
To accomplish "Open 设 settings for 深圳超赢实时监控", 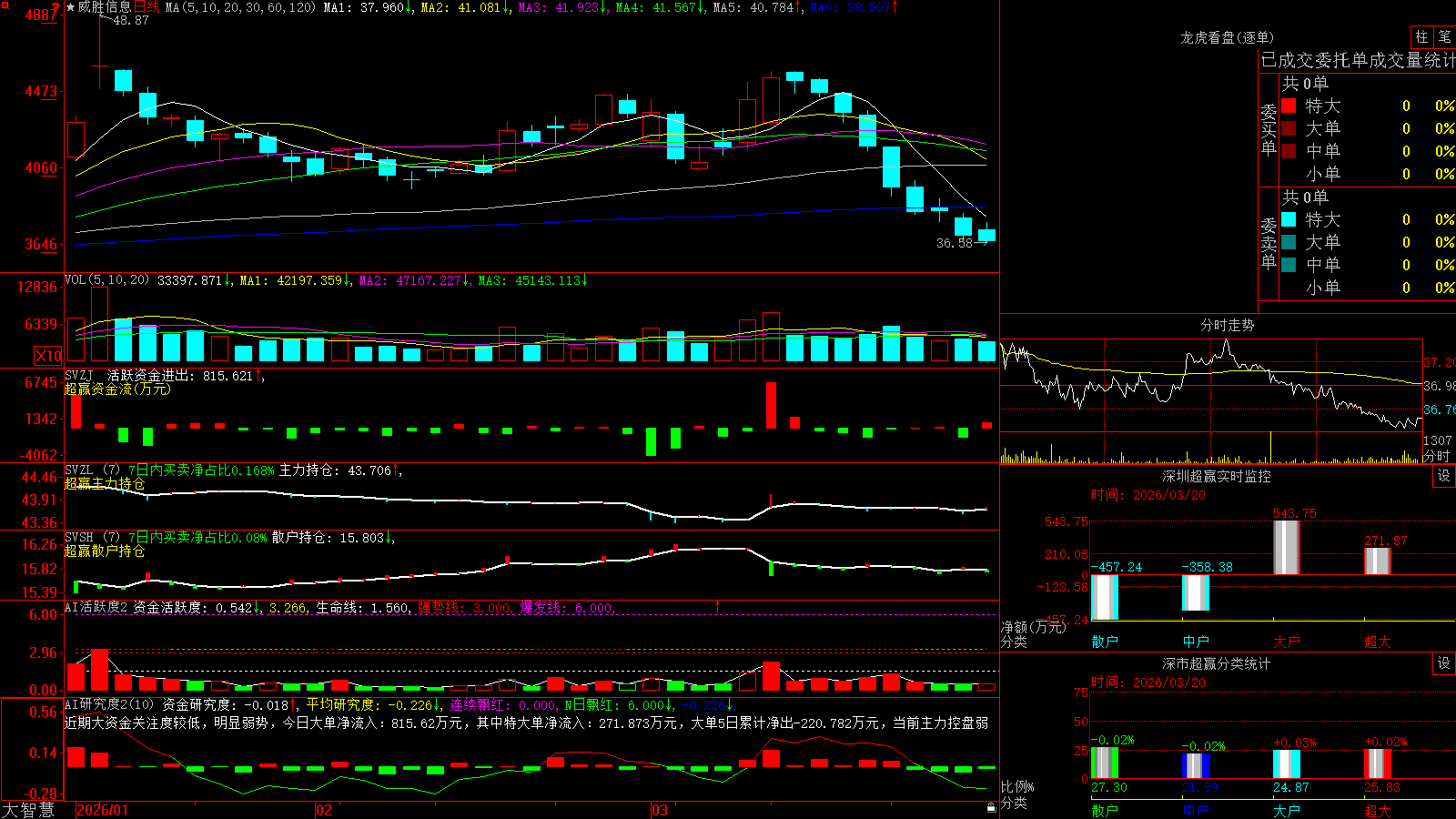I will tap(1444, 476).
